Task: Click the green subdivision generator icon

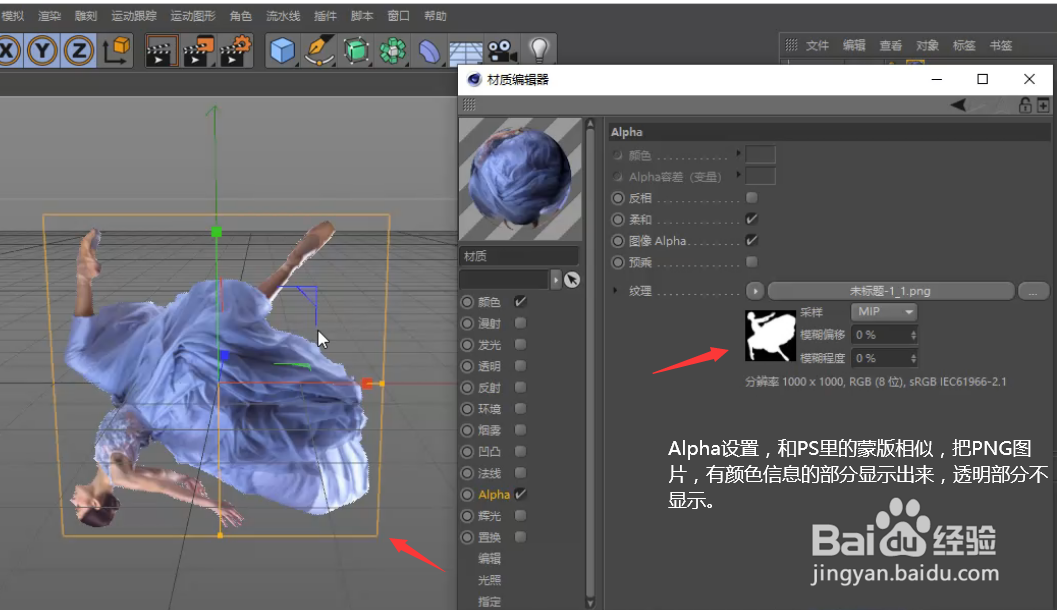Action: tap(356, 51)
